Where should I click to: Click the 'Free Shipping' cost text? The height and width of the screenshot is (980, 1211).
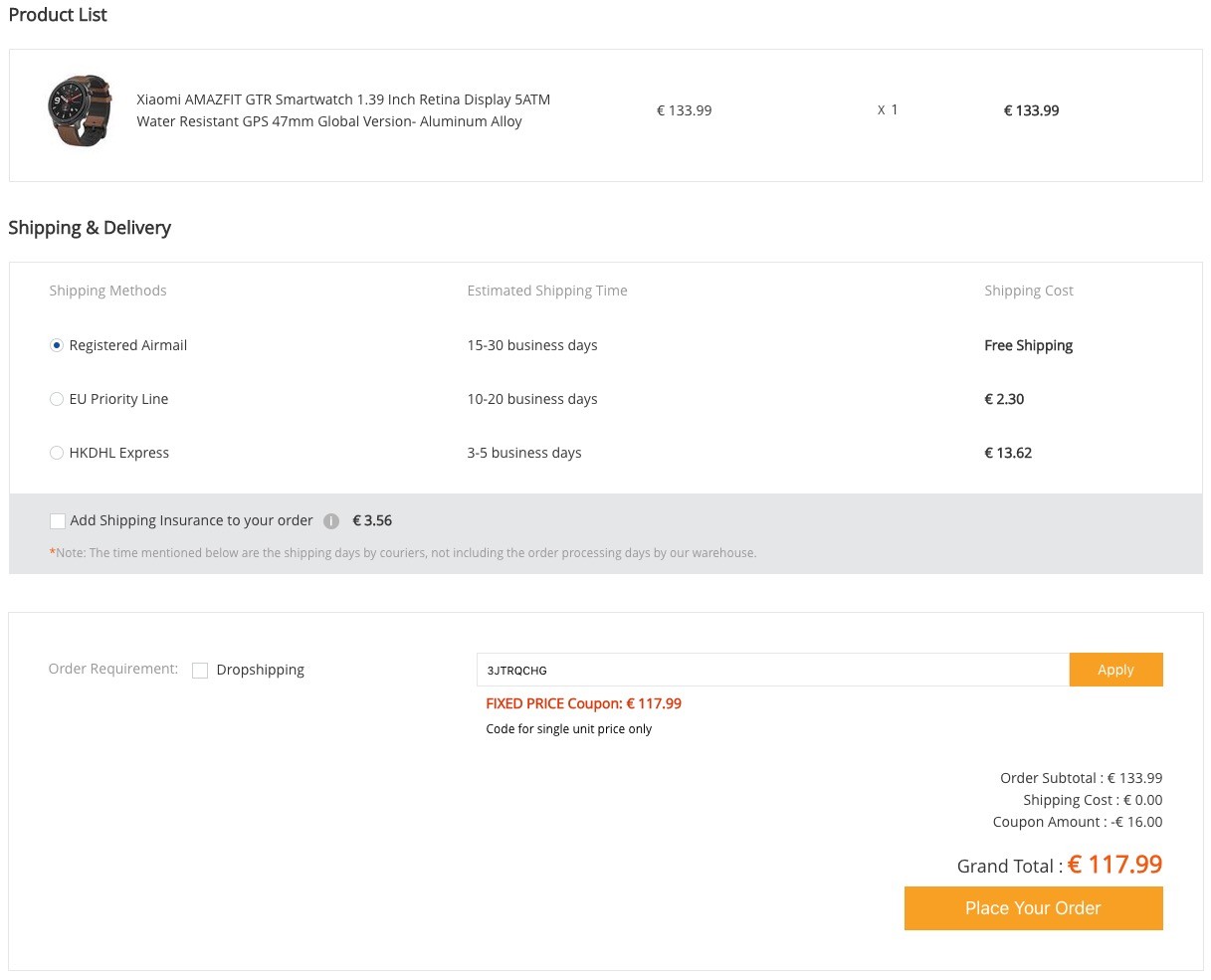1029,345
